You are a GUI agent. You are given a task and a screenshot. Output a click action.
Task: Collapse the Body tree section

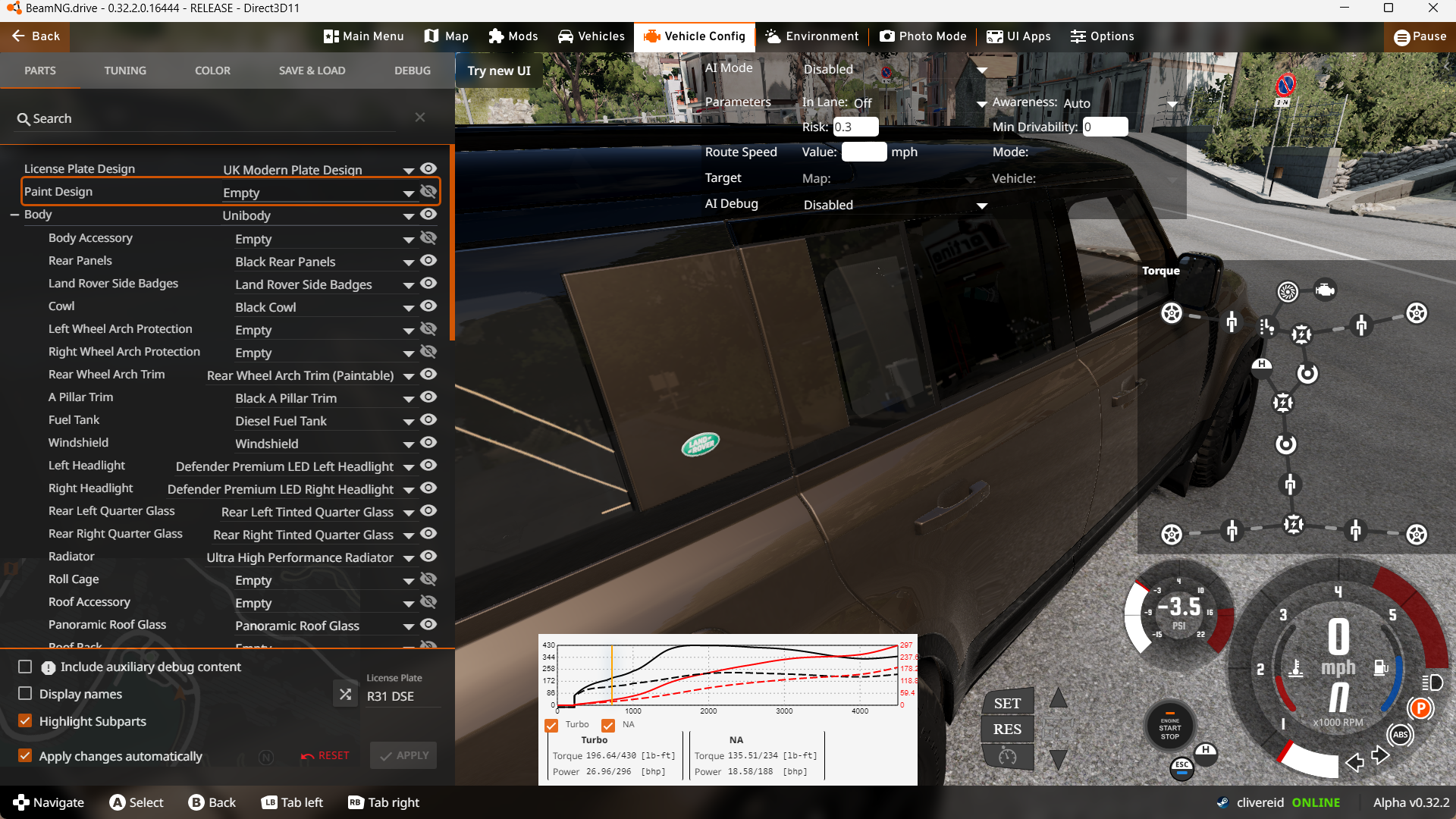tap(14, 215)
